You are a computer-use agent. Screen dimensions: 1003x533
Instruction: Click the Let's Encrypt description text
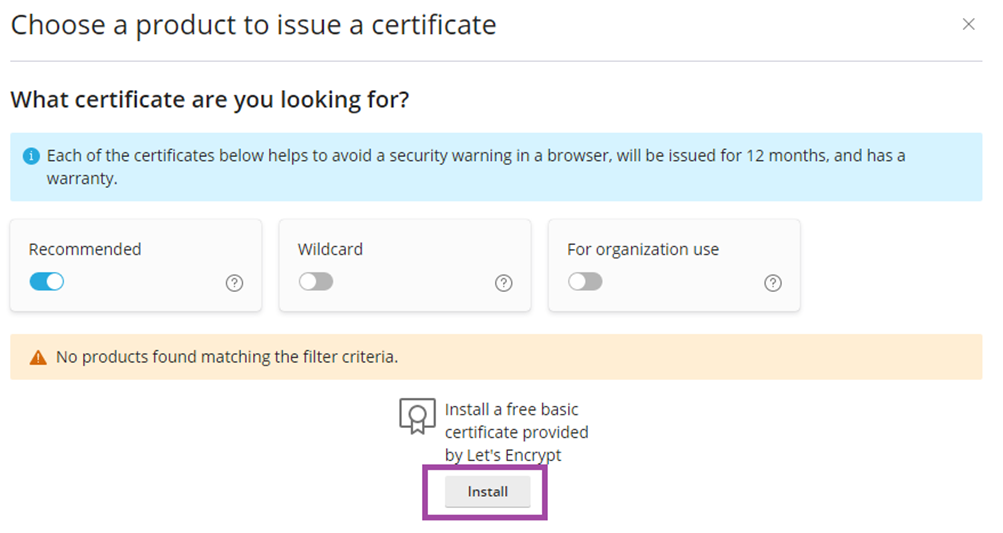tap(516, 432)
